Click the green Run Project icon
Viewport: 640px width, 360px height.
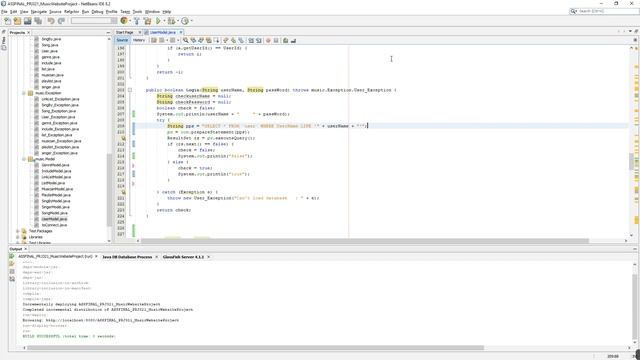point(158,21)
